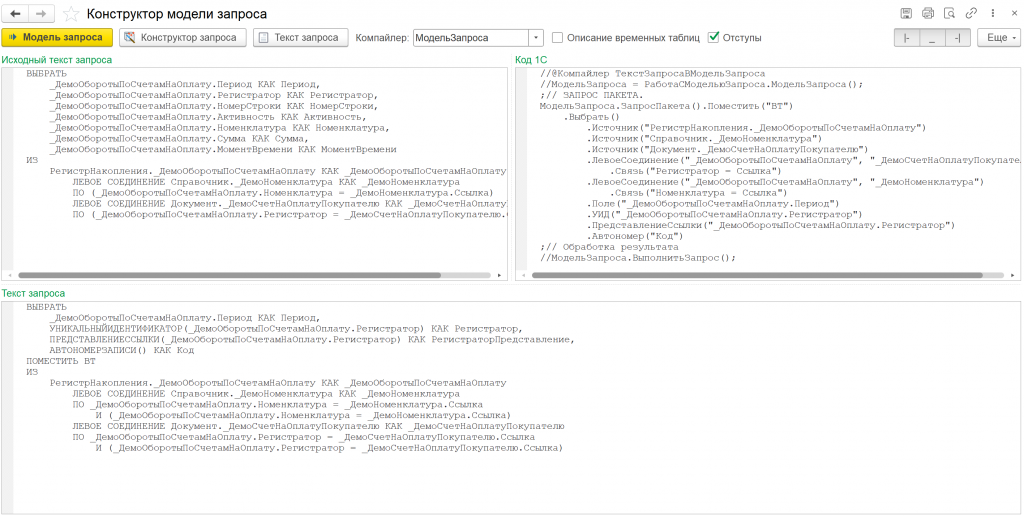Click the //@Компайлер ТекстЗапросаВМодельЗапроса line

[x=652, y=74]
